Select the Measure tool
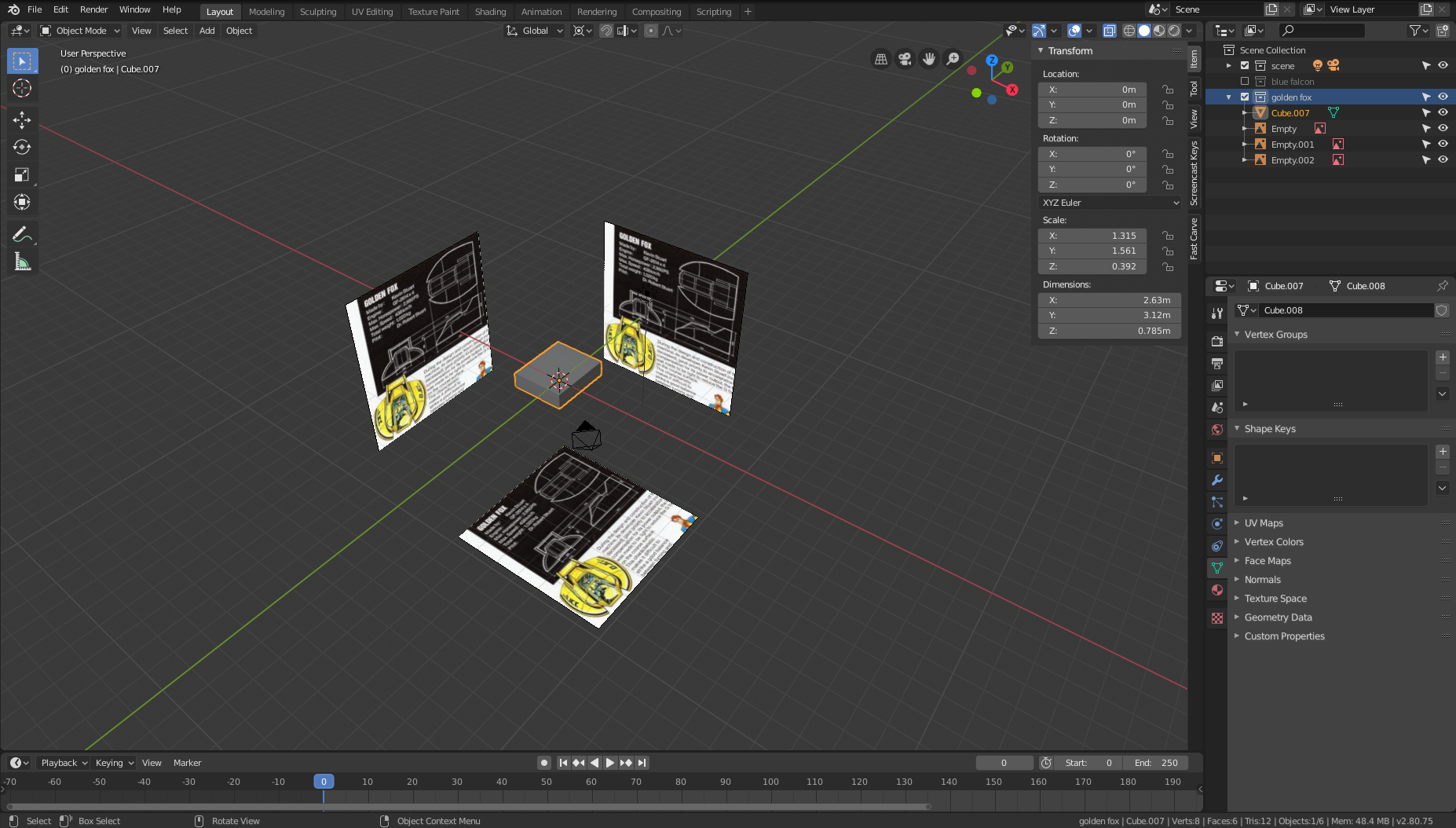This screenshot has height=828, width=1456. [22, 262]
